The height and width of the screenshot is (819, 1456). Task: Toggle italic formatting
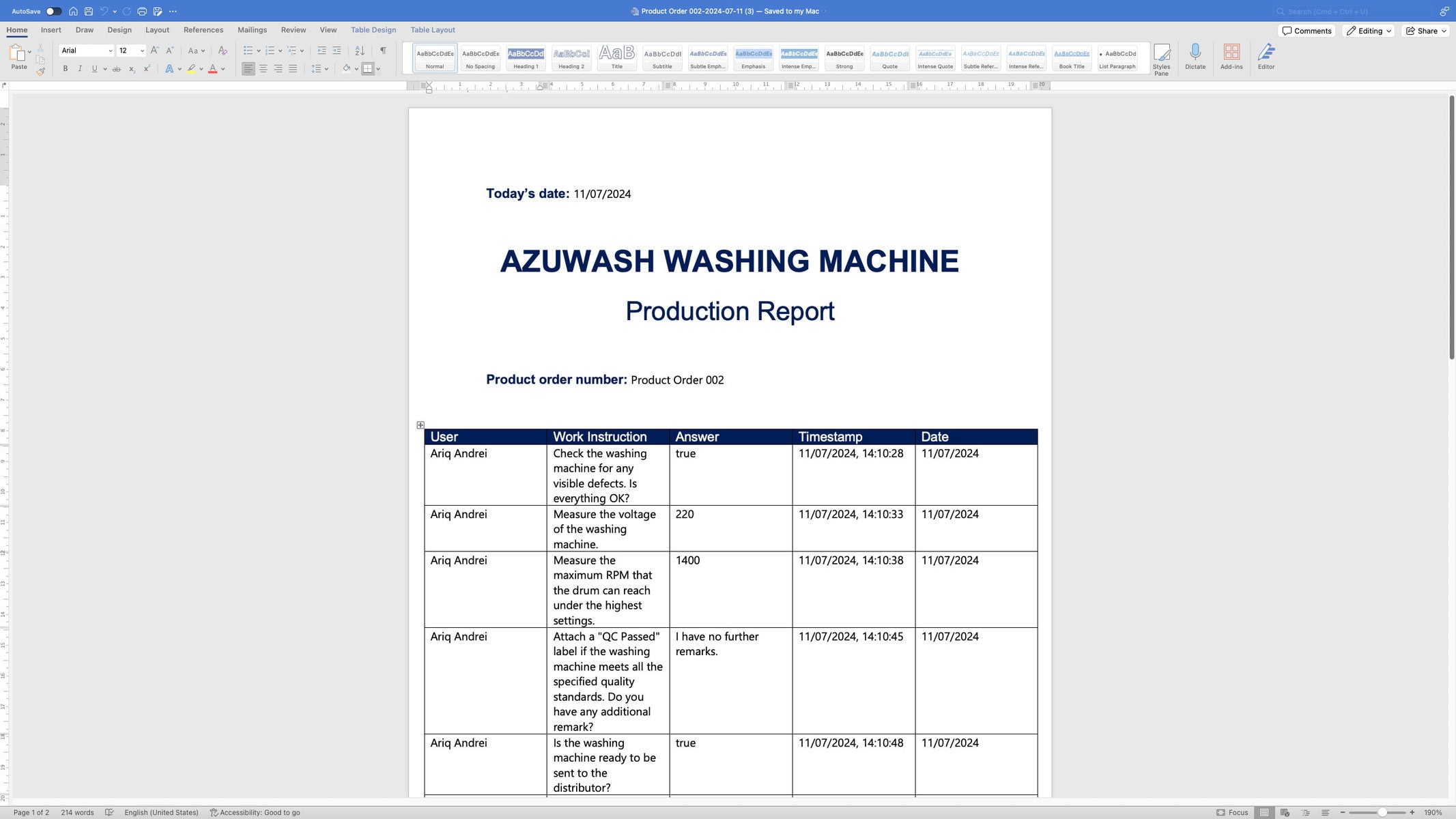tap(79, 68)
